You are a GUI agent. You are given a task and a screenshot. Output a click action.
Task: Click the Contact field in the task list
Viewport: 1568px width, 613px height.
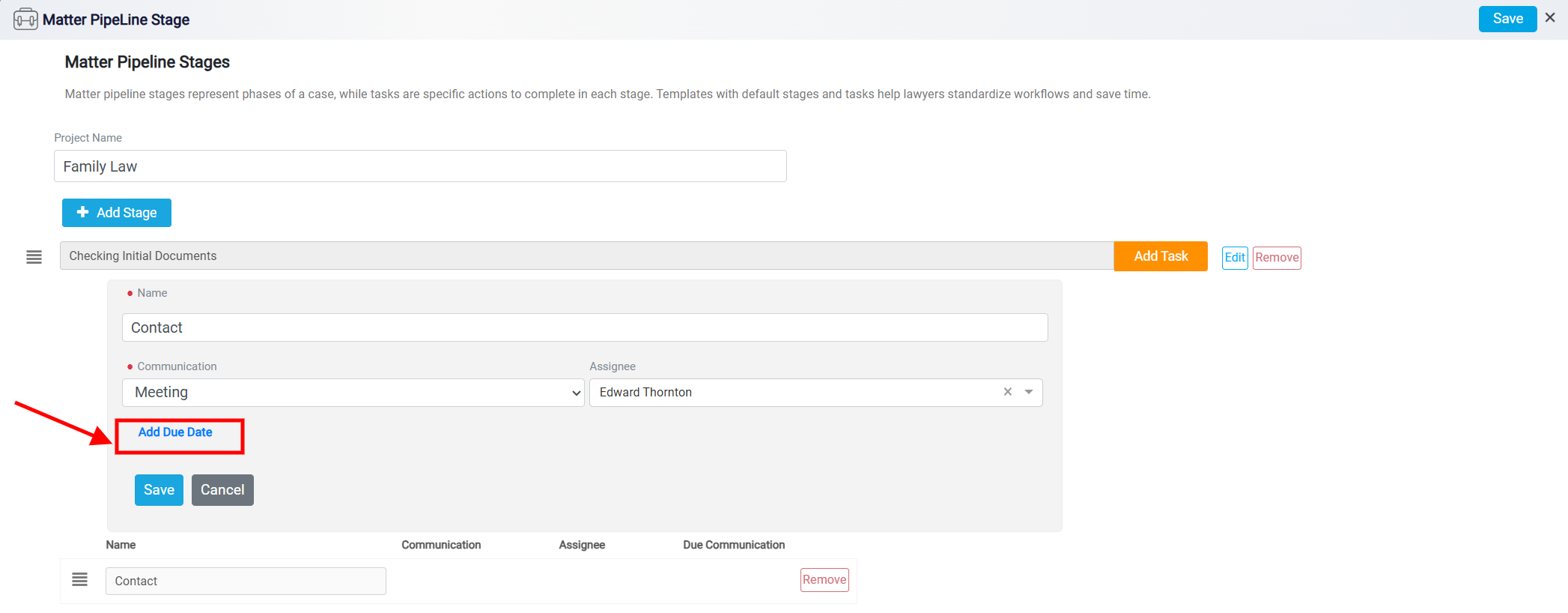(246, 582)
